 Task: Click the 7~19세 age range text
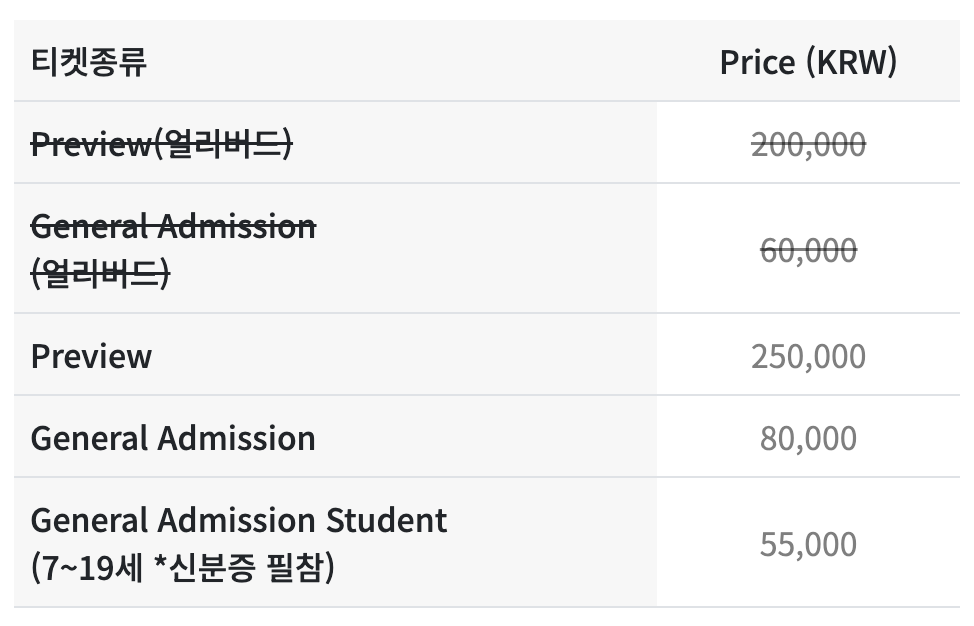[x=92, y=568]
